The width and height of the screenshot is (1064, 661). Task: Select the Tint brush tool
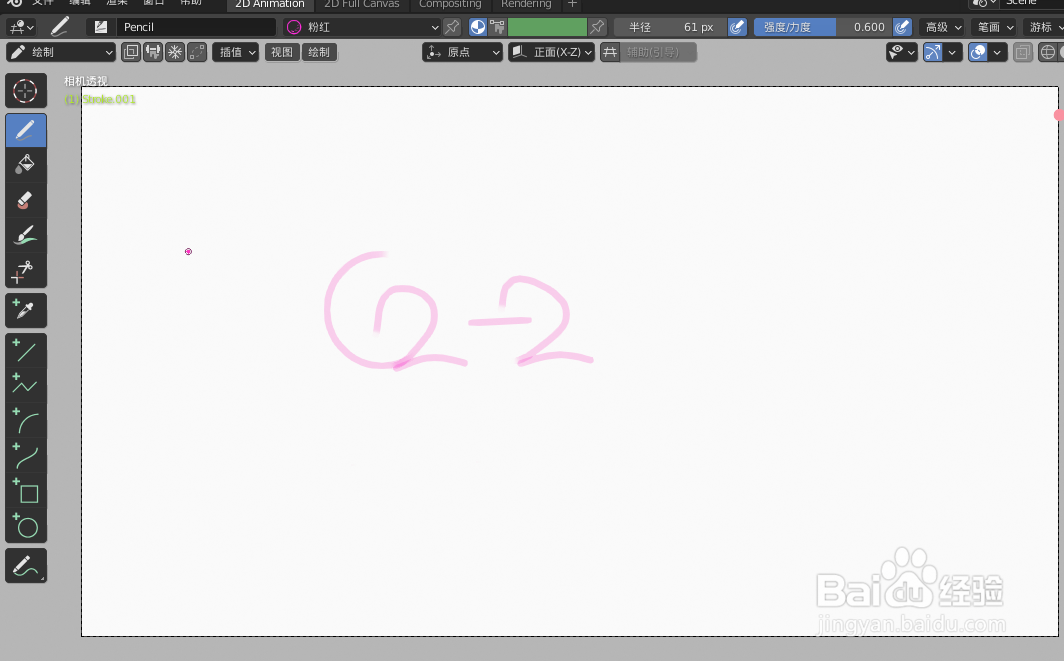pyautogui.click(x=26, y=234)
